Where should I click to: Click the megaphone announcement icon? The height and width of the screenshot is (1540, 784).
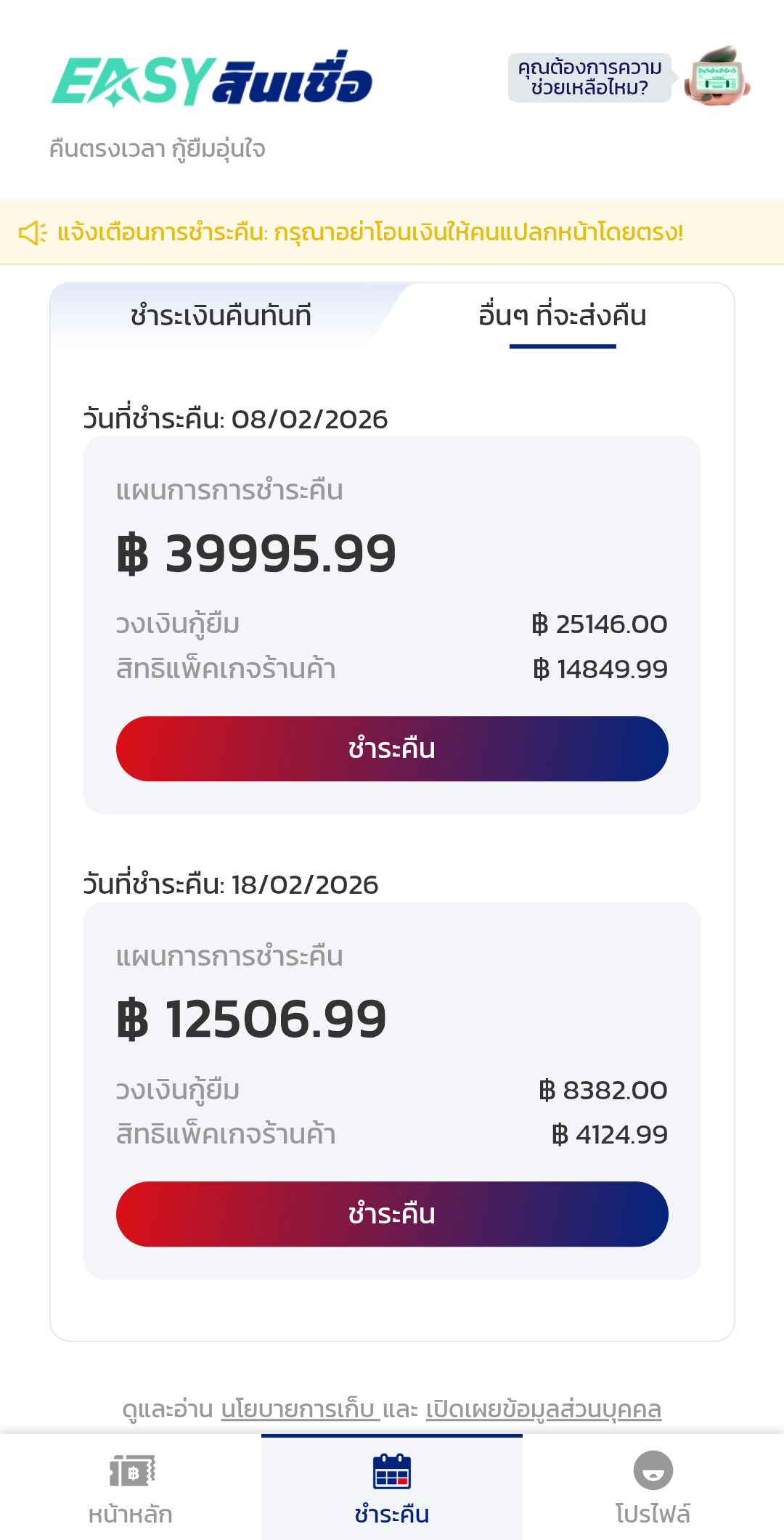pos(33,233)
